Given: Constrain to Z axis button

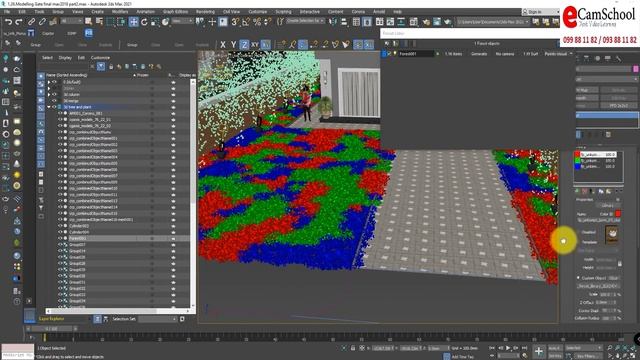Looking at the screenshot, I should (x=244, y=44).
